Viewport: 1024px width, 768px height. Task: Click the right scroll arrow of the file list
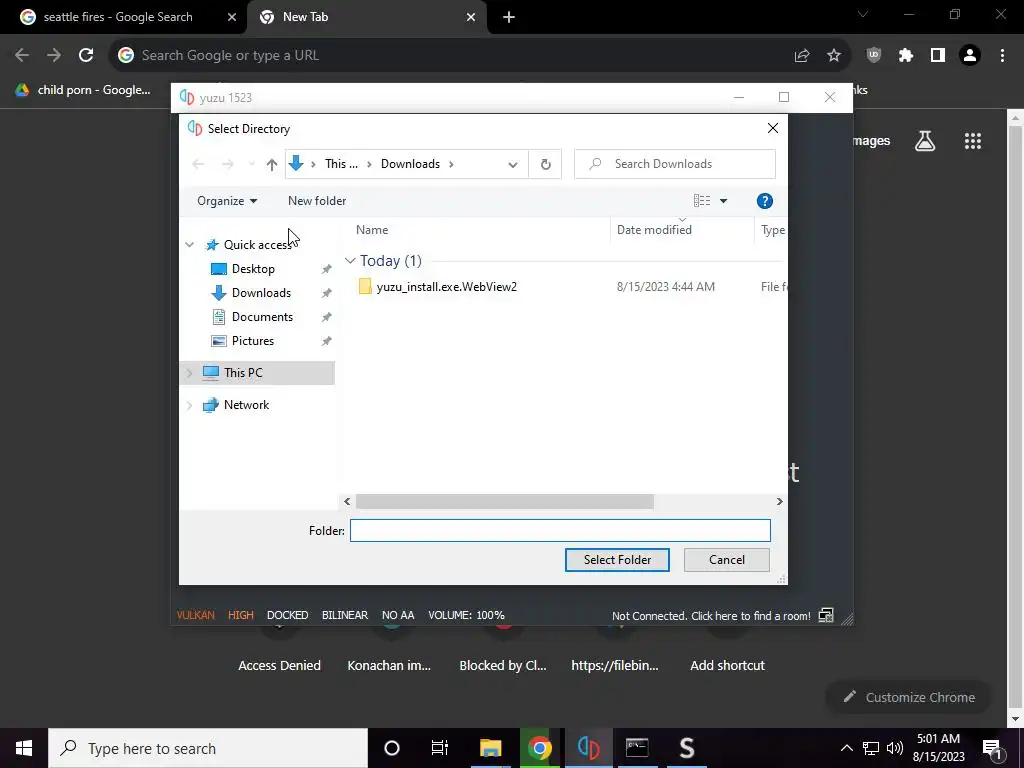click(779, 502)
